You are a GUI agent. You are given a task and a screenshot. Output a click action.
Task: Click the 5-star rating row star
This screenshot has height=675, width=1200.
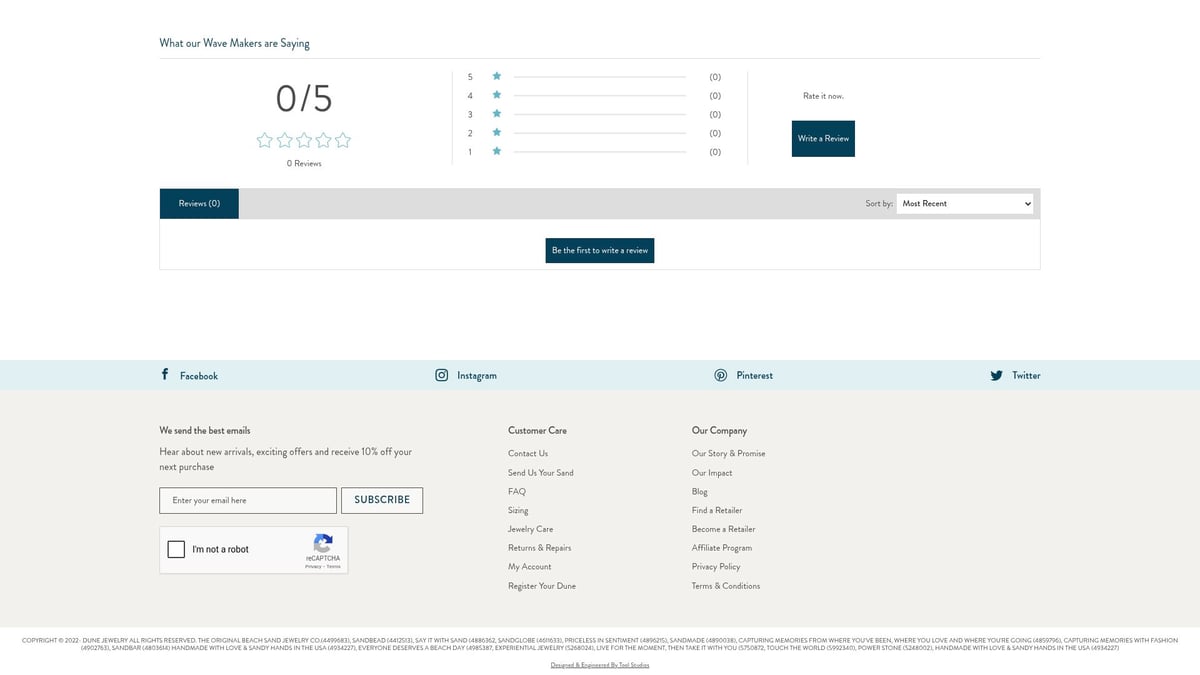496,76
